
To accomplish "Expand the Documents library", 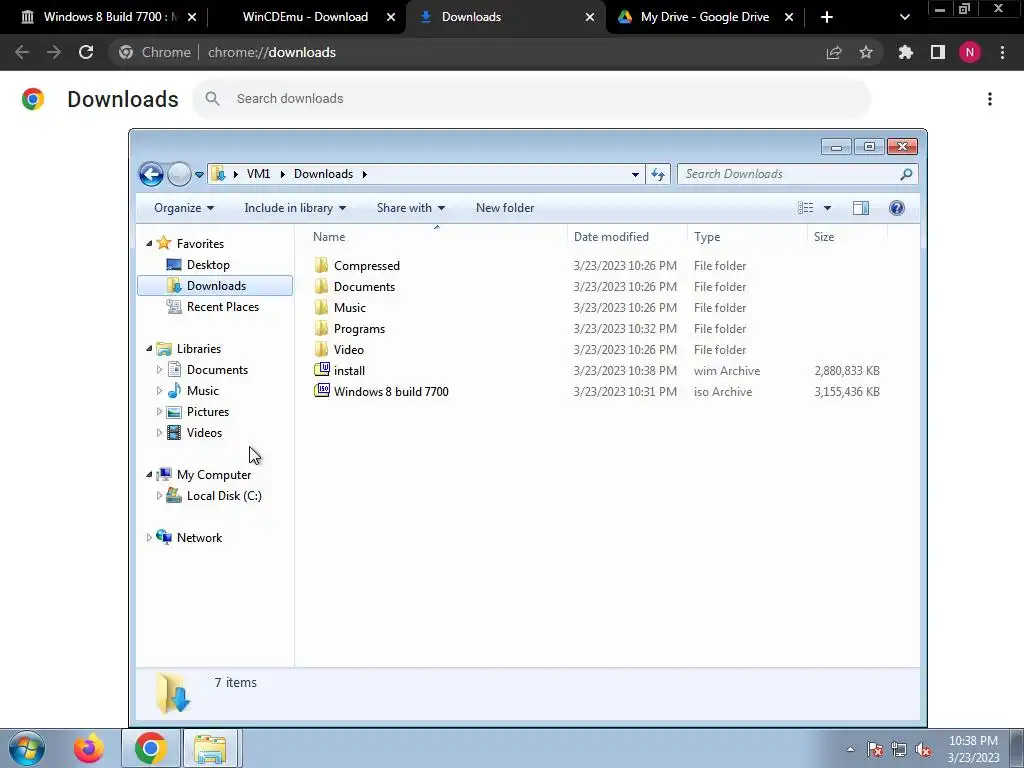I will point(159,370).
